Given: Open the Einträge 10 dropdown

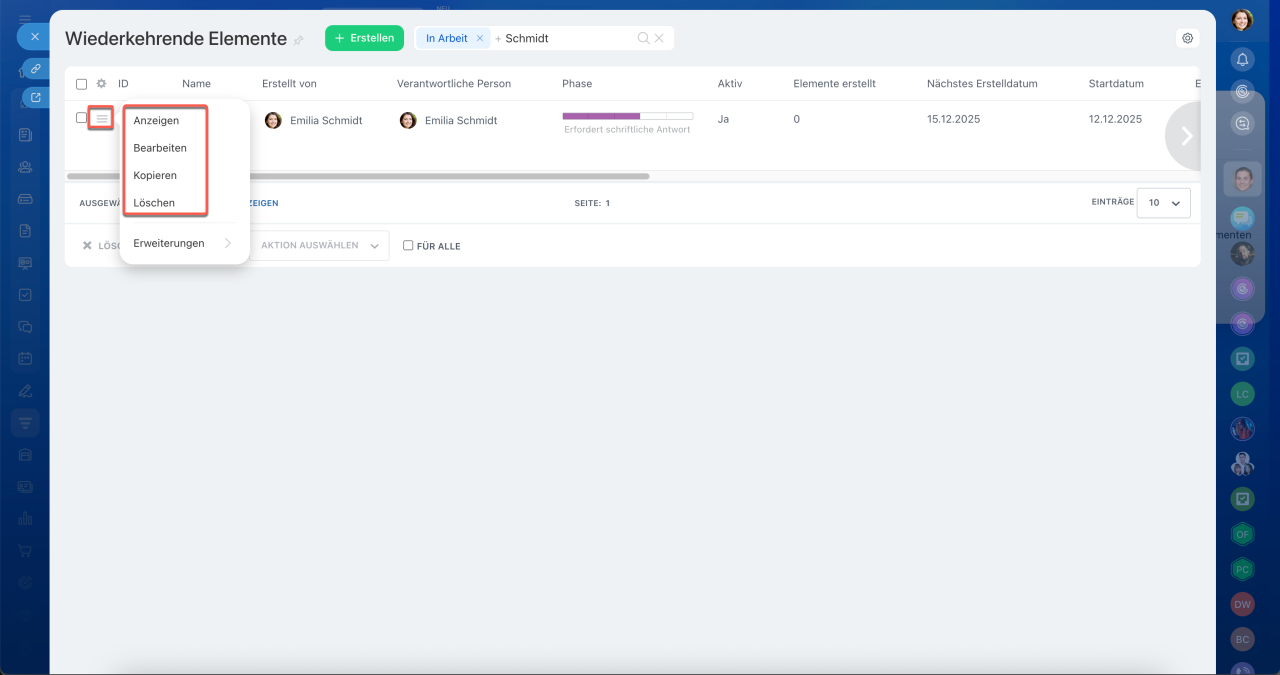Looking at the screenshot, I should [1163, 203].
